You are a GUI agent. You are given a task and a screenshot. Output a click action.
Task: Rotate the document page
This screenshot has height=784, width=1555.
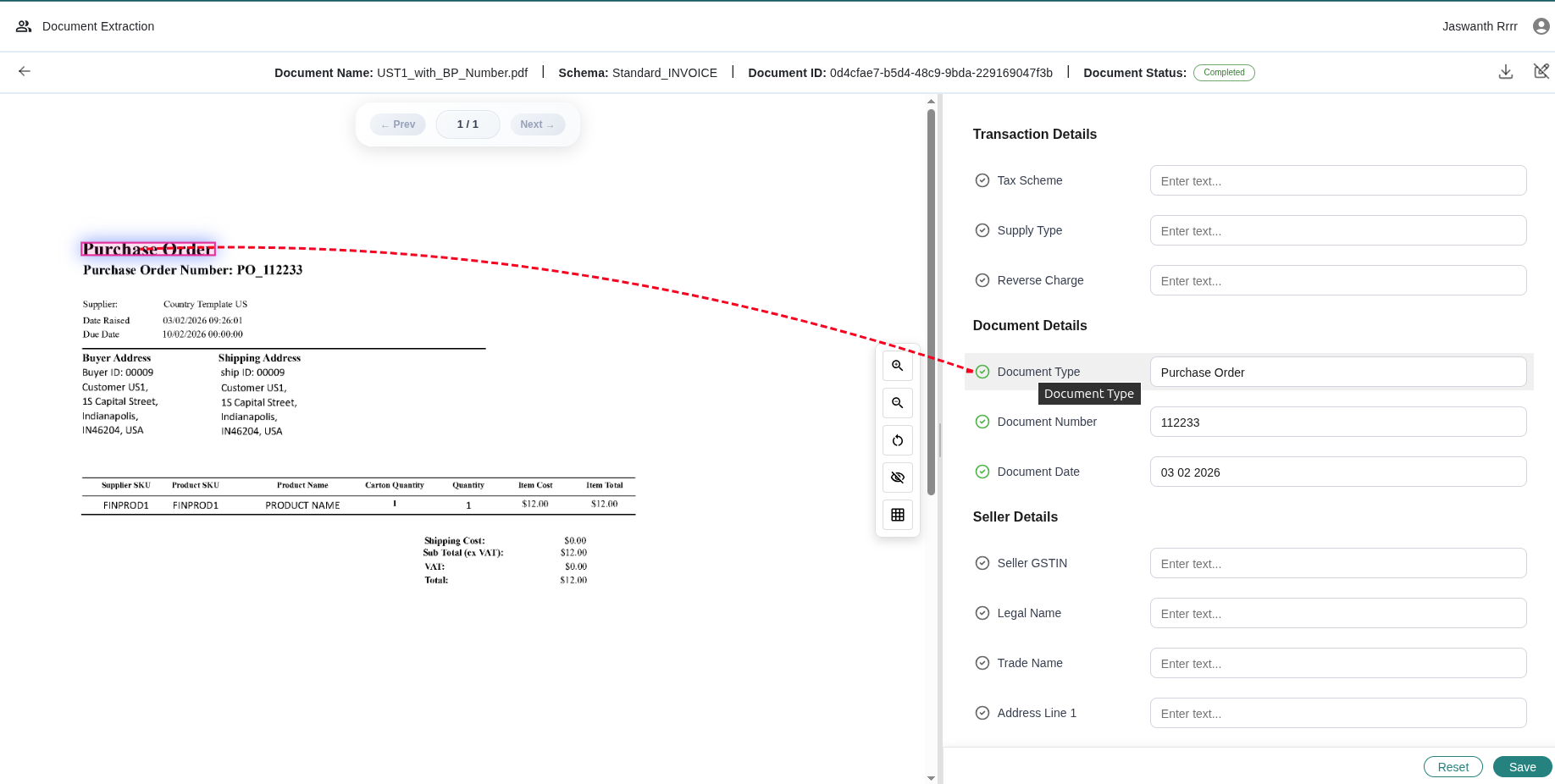(897, 439)
